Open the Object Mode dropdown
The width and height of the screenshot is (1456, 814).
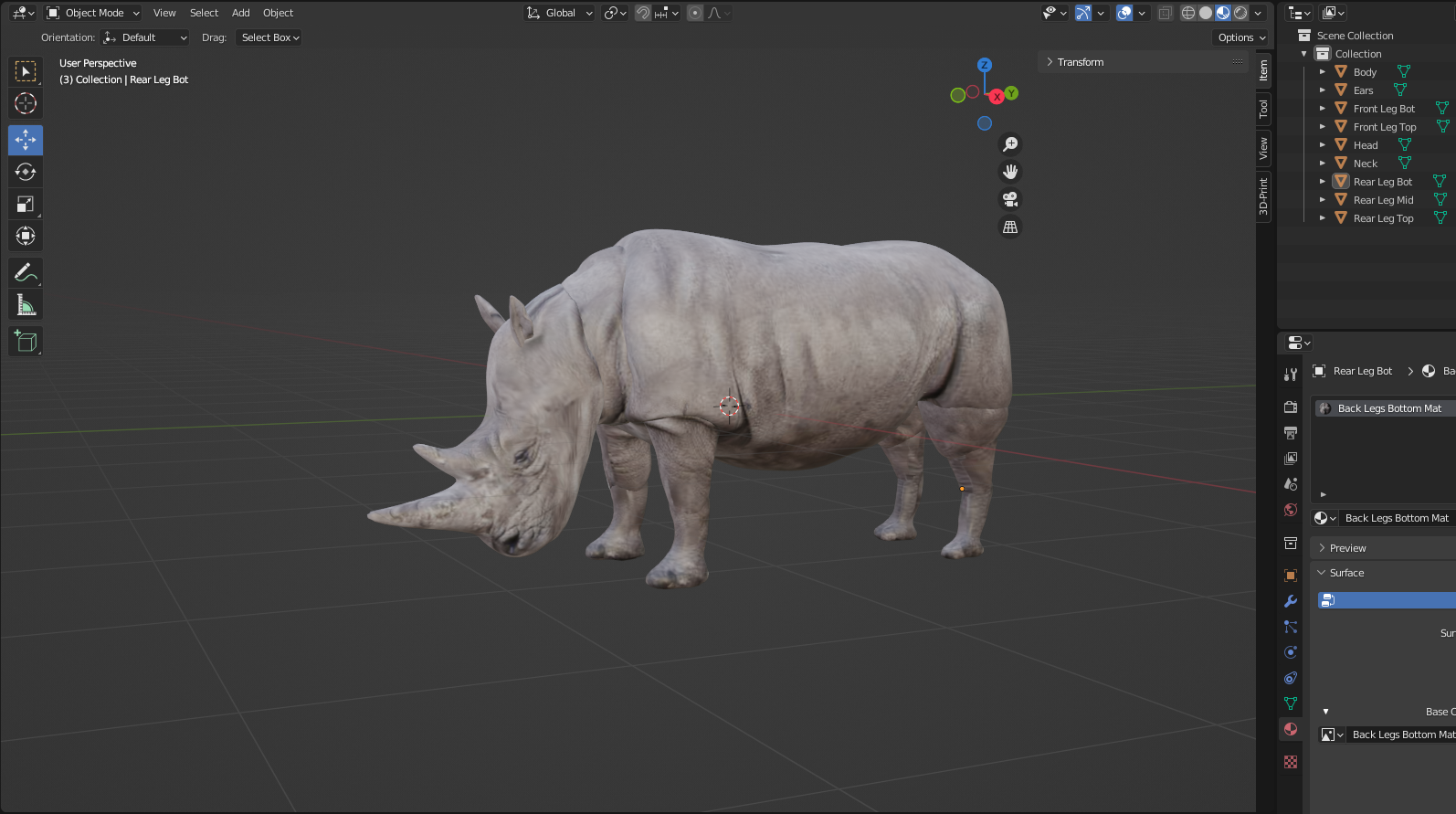click(93, 13)
